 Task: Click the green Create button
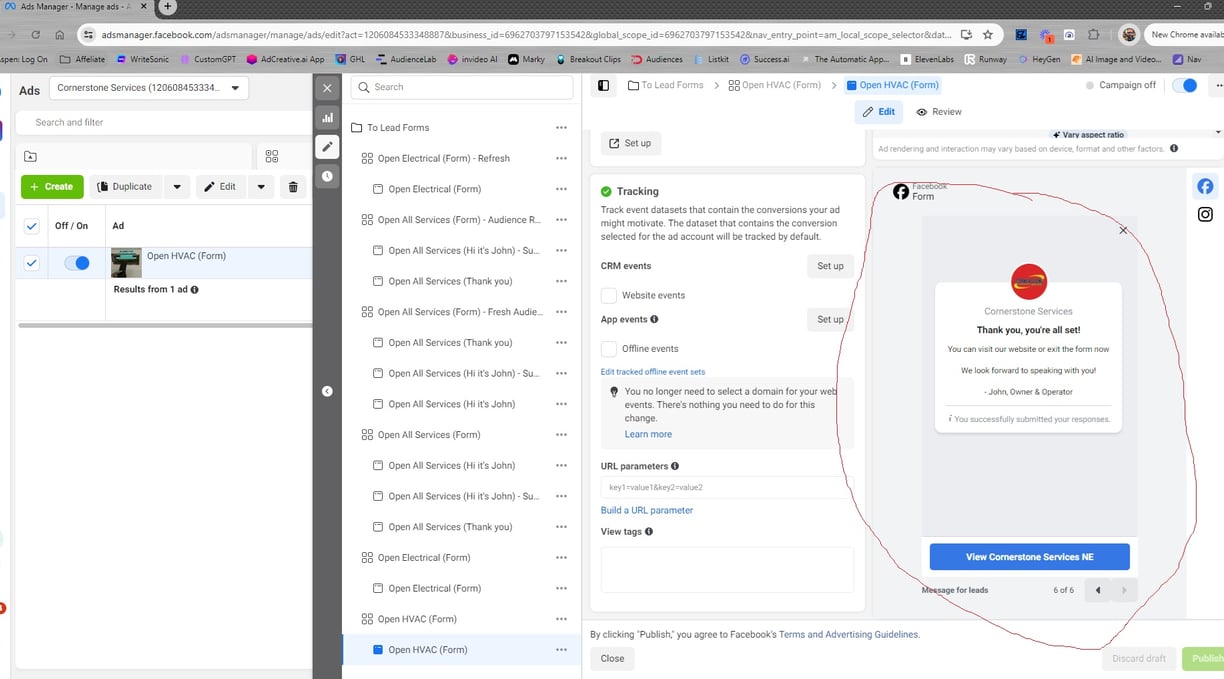point(52,186)
